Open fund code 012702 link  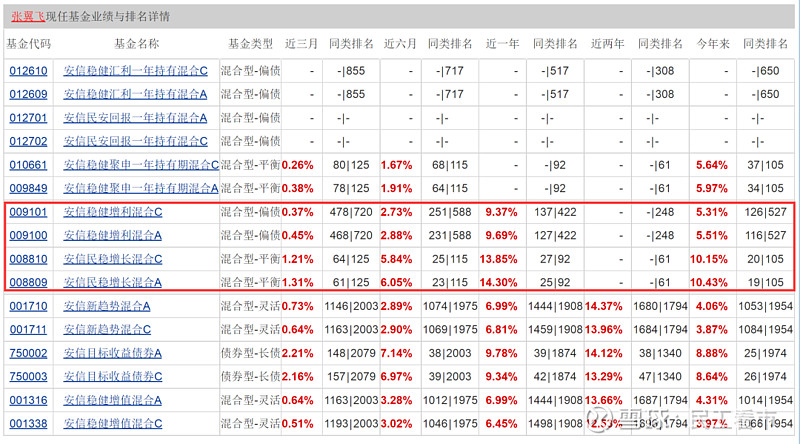point(28,141)
